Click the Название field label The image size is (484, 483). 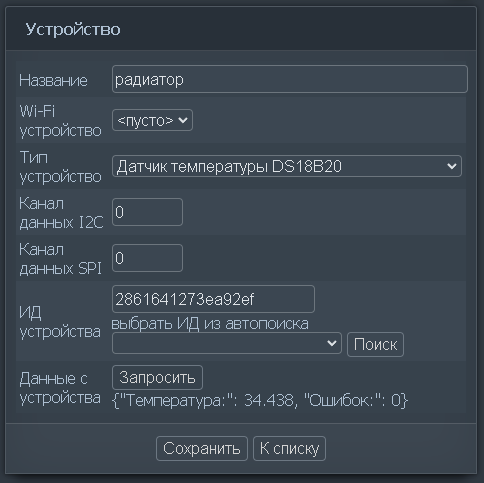click(x=53, y=80)
